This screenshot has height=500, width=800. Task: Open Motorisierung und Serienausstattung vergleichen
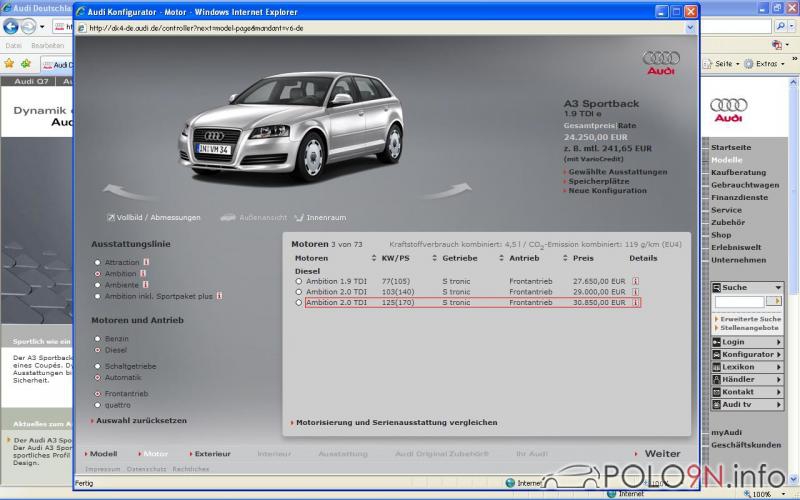[394, 422]
